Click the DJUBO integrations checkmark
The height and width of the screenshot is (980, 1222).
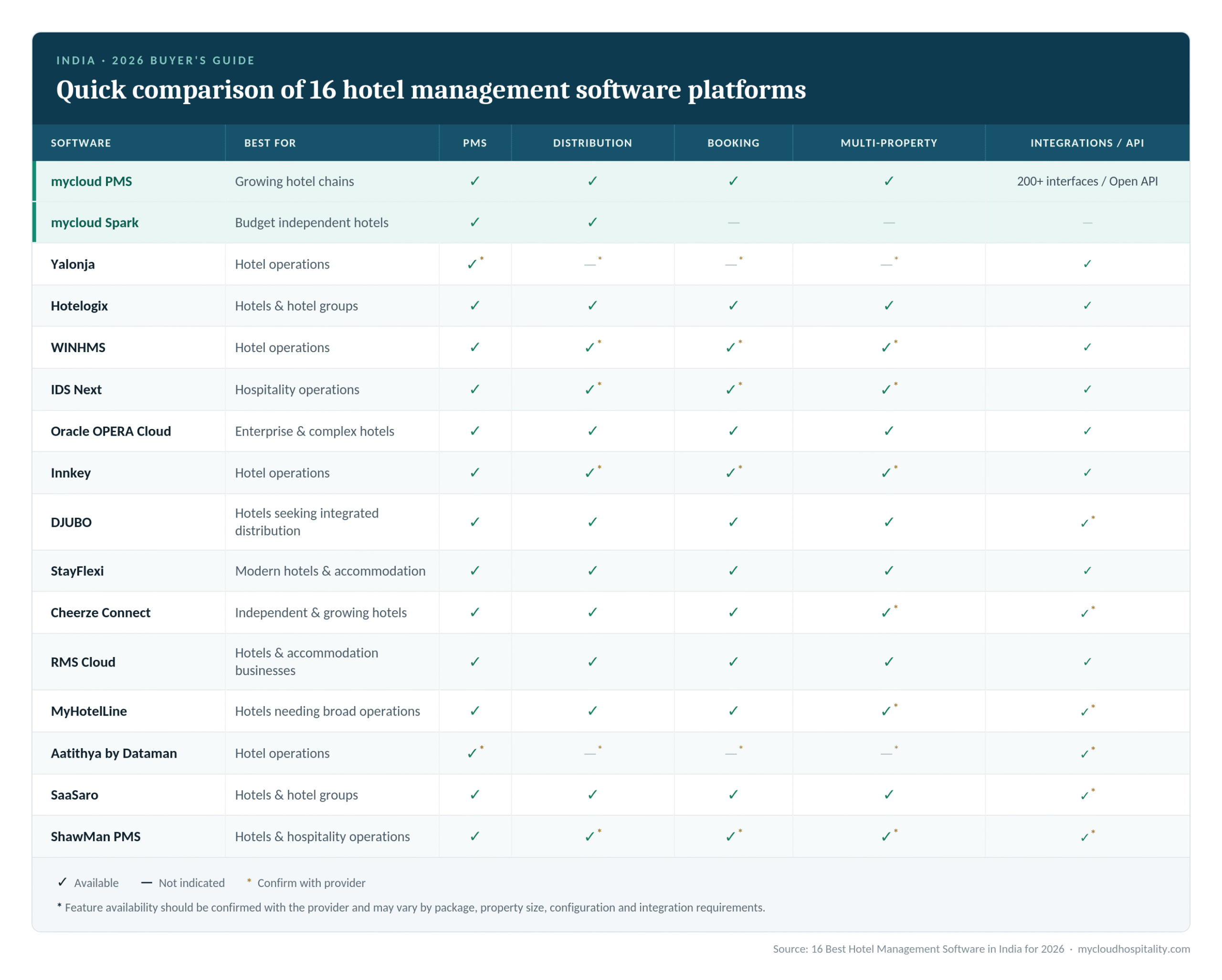(x=1087, y=521)
